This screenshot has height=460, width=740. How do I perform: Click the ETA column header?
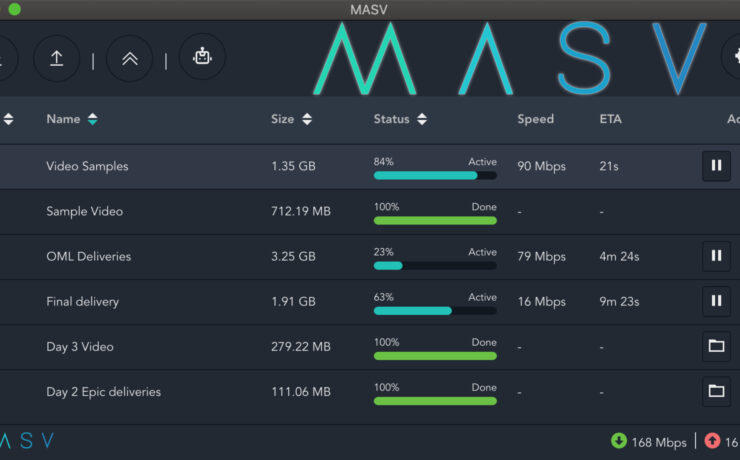610,119
